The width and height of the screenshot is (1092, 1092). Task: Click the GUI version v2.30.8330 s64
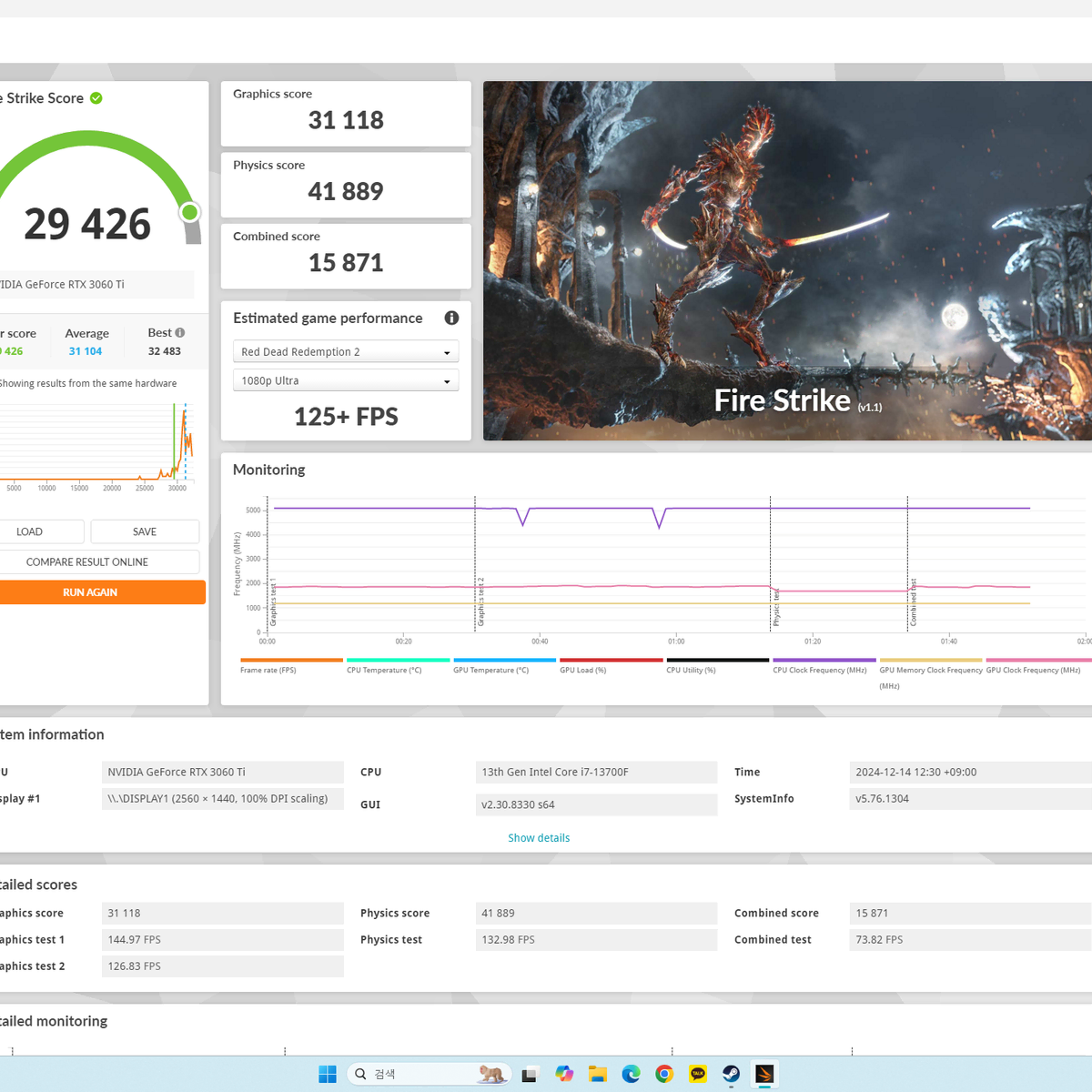click(x=596, y=804)
